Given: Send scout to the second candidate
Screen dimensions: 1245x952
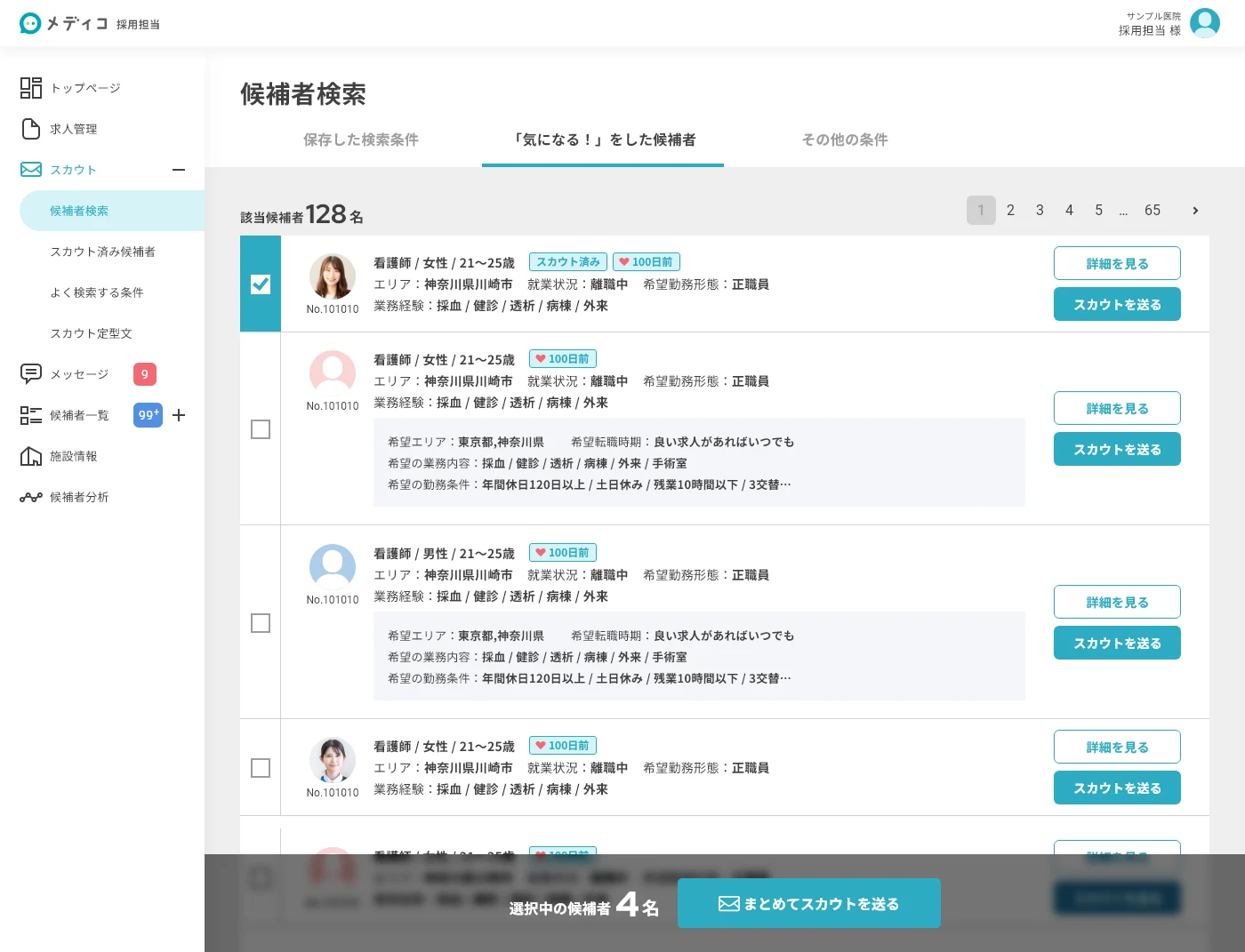Looking at the screenshot, I should (x=1117, y=449).
